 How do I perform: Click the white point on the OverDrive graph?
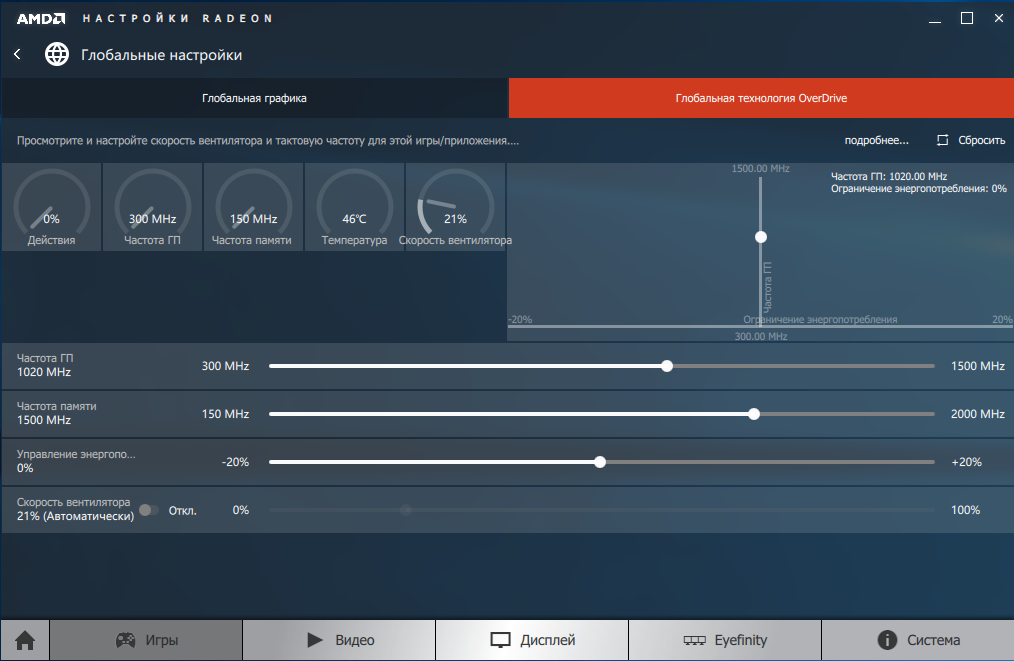[761, 237]
